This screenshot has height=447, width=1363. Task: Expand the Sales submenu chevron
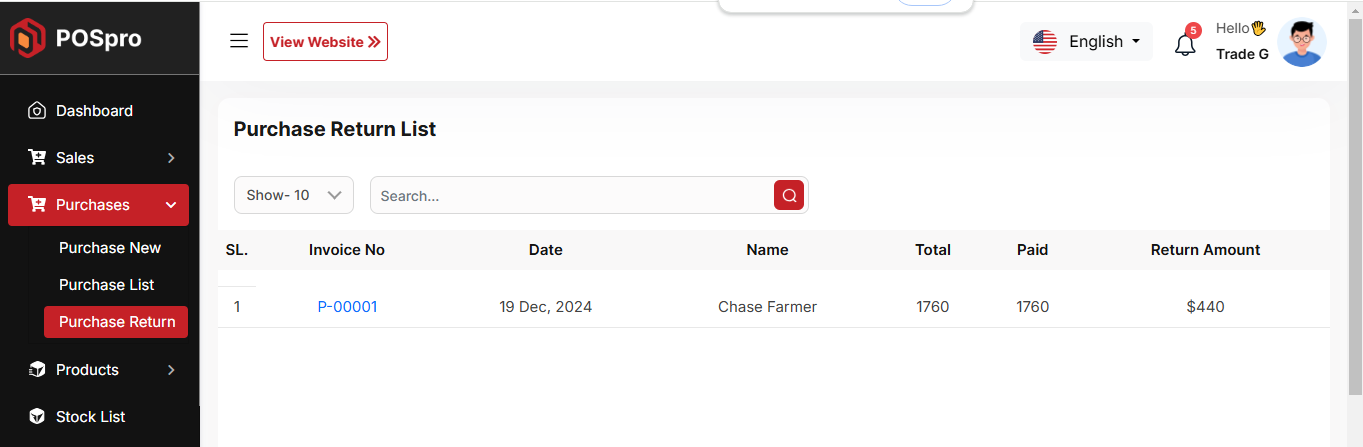click(171, 158)
